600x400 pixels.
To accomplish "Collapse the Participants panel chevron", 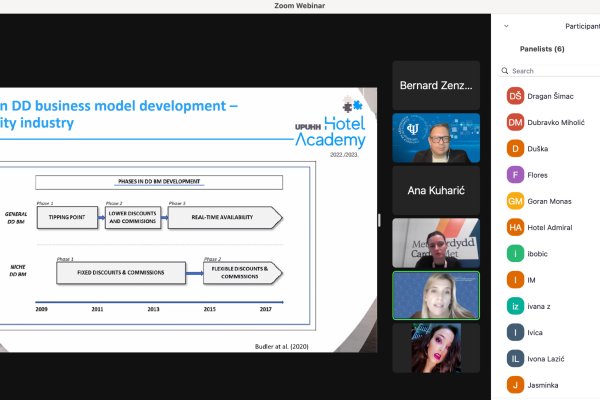I will pos(507,26).
